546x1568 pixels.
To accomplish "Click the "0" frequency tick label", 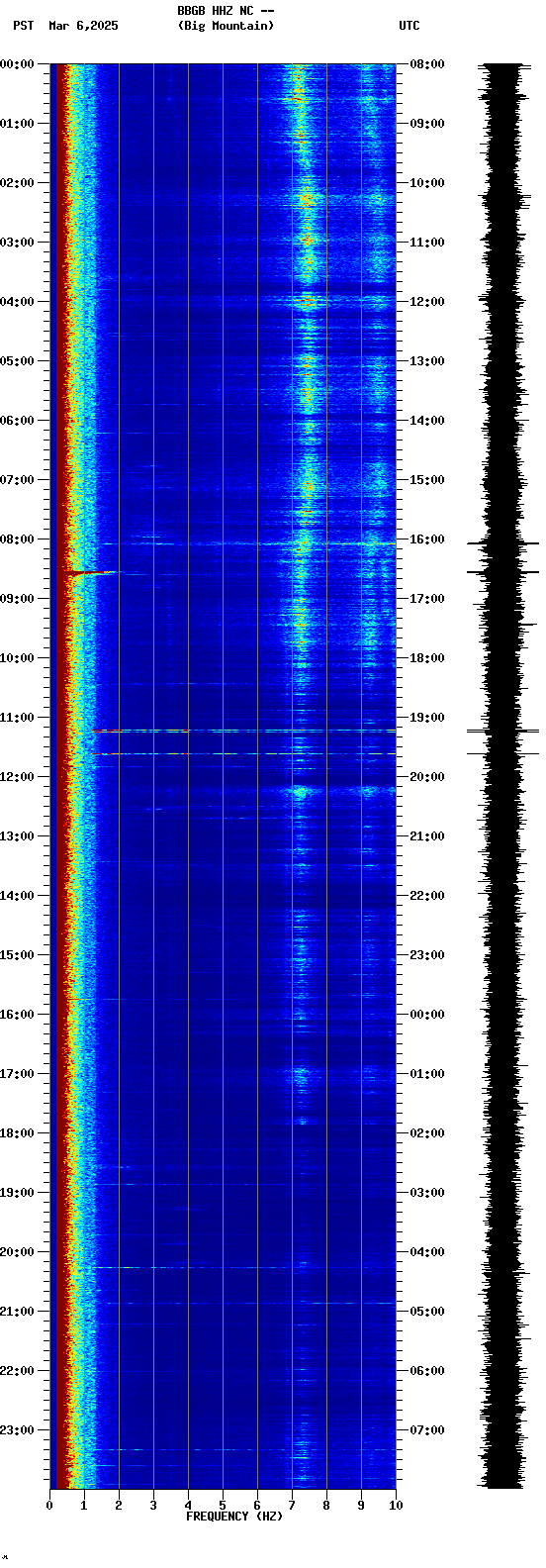I will click(49, 1506).
